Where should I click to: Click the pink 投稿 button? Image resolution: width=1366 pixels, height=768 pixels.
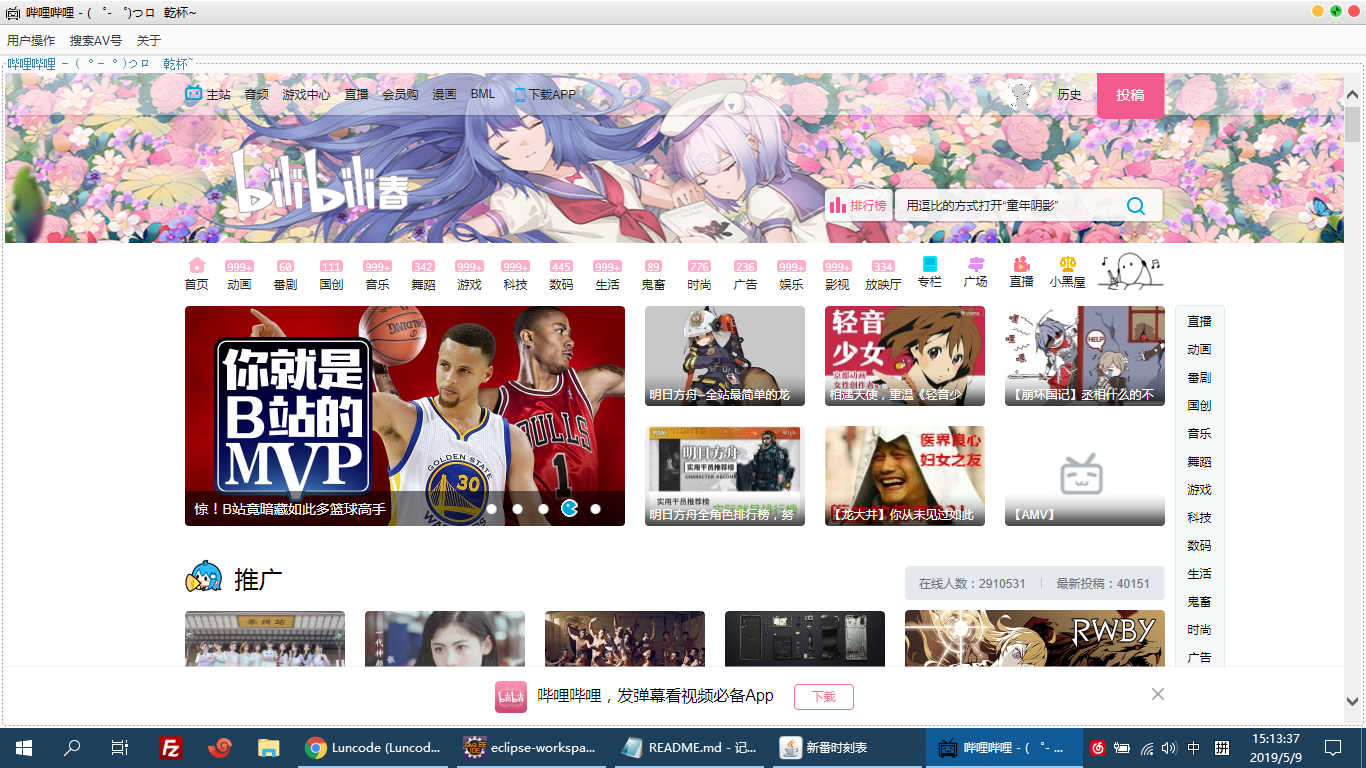1131,96
